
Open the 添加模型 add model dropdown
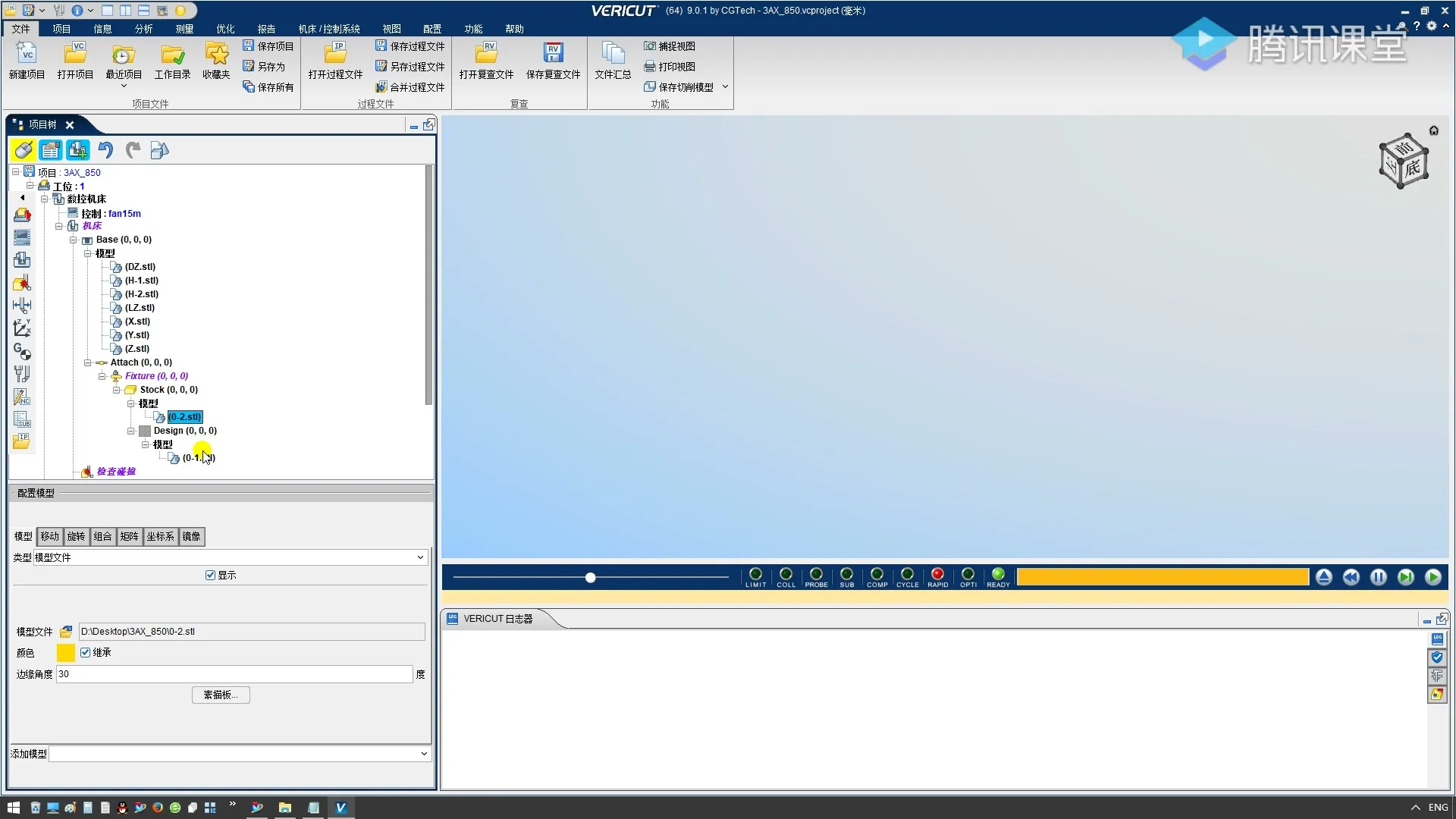[x=423, y=754]
